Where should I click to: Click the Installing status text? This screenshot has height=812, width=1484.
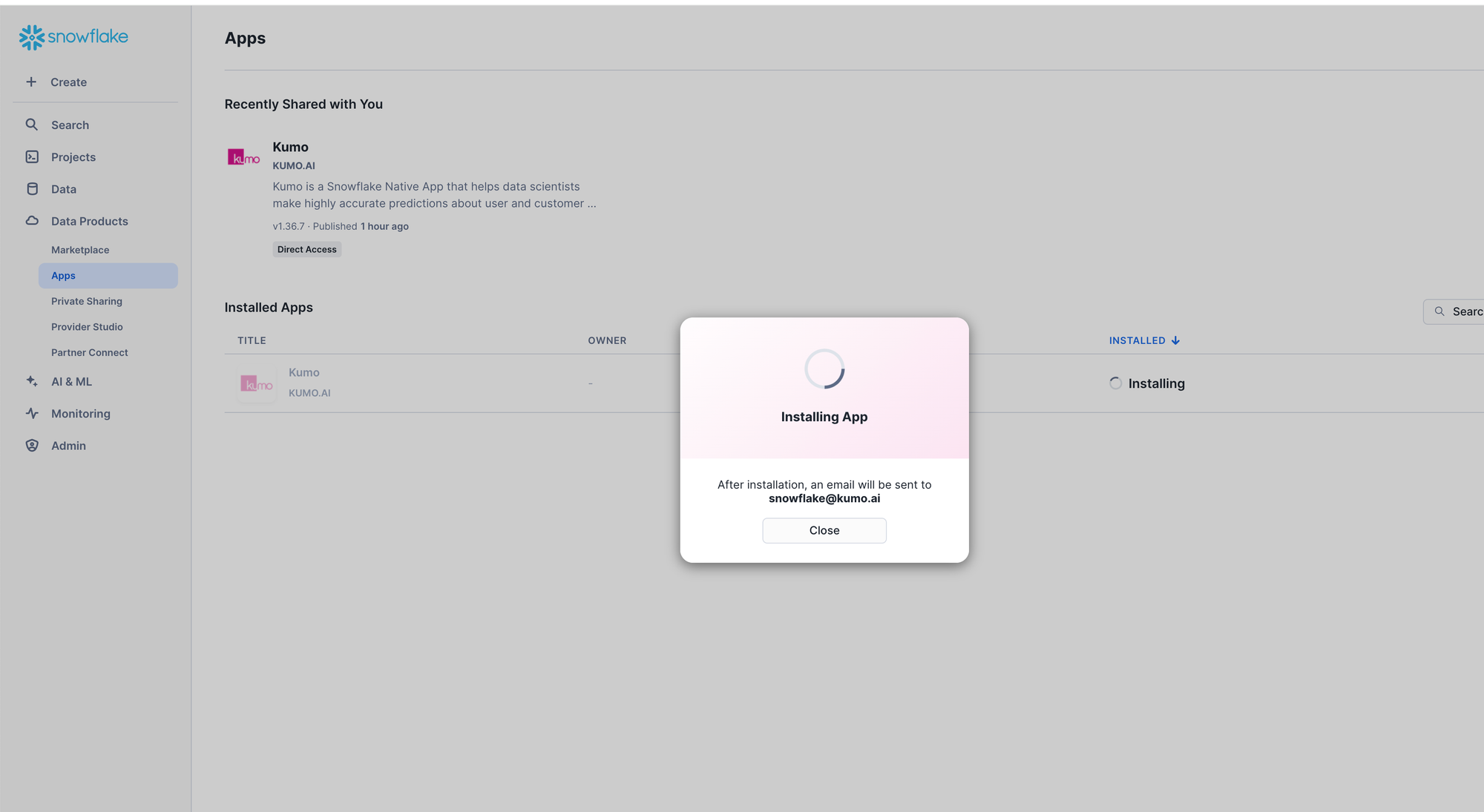(1157, 383)
